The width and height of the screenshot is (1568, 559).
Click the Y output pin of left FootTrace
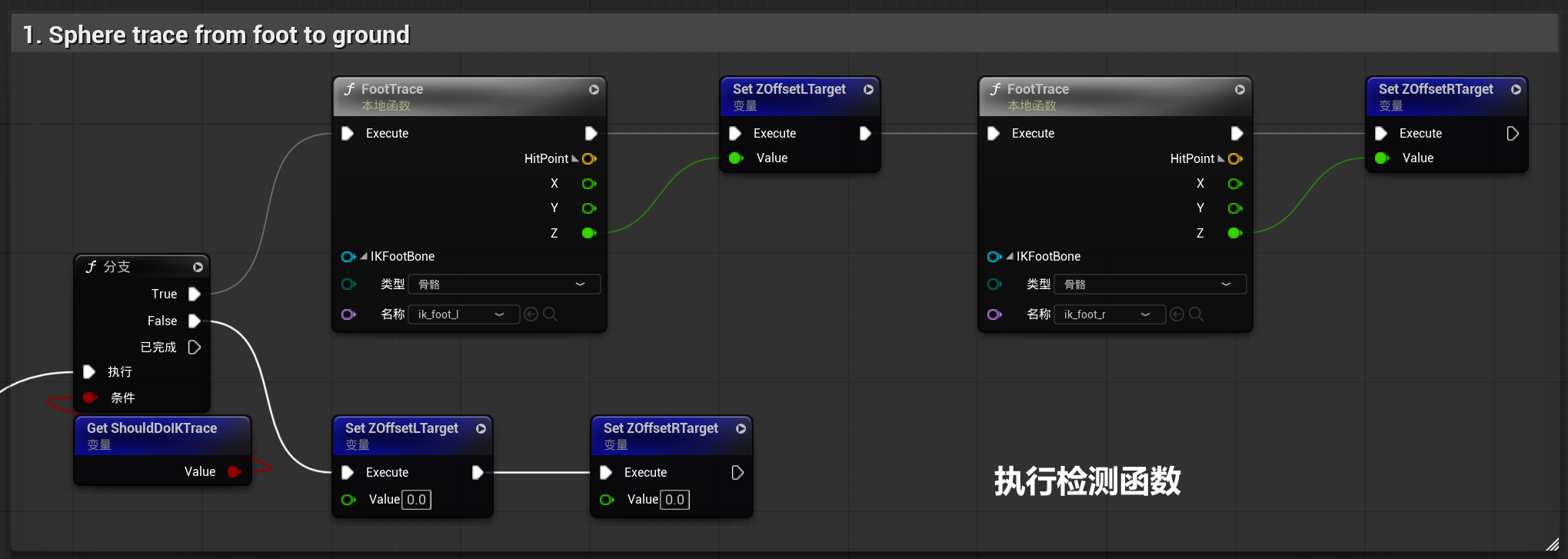[589, 208]
